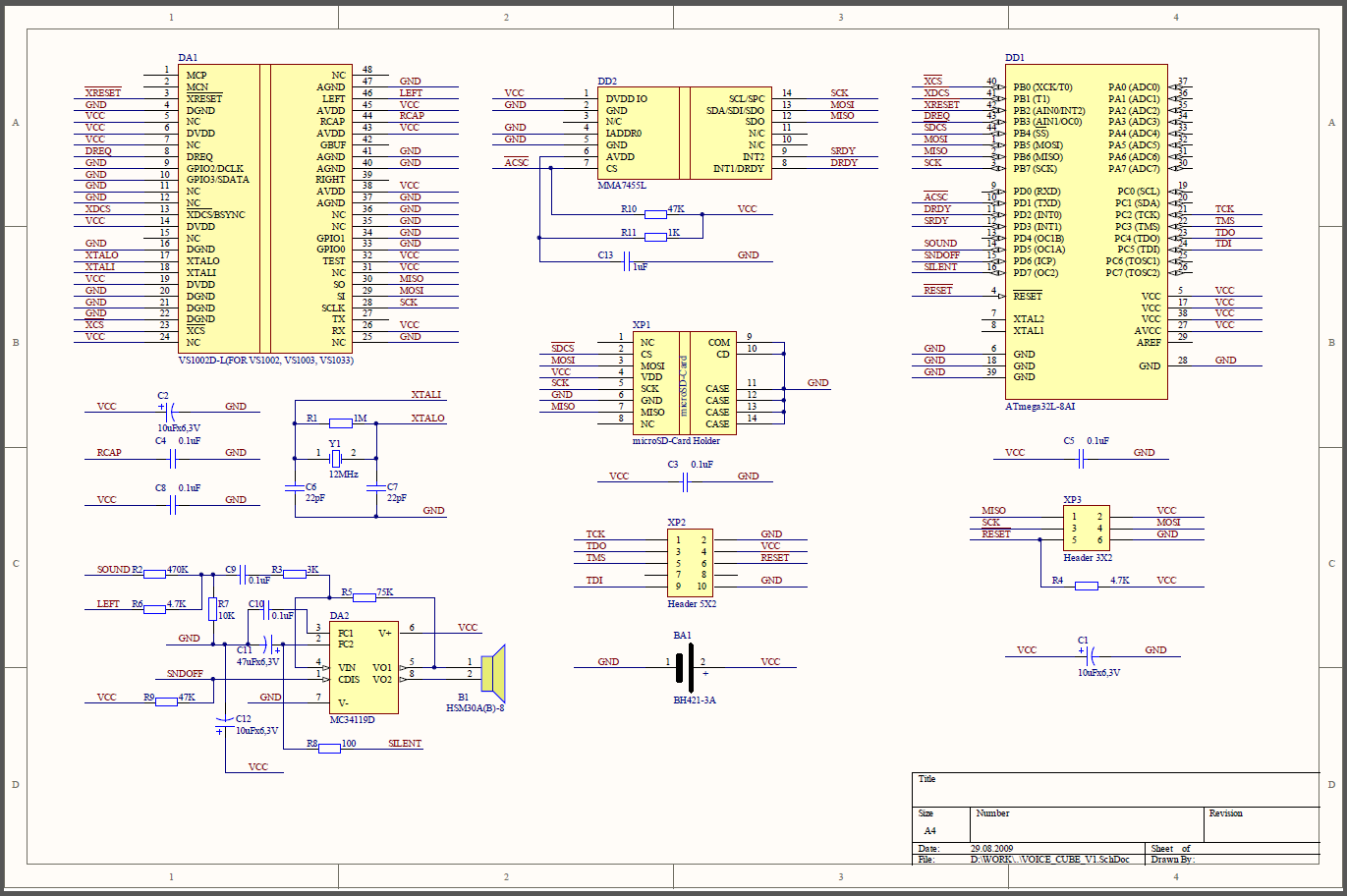Click the "Revision" field in title block
Screen dimensions: 1347x896
click(x=1225, y=813)
